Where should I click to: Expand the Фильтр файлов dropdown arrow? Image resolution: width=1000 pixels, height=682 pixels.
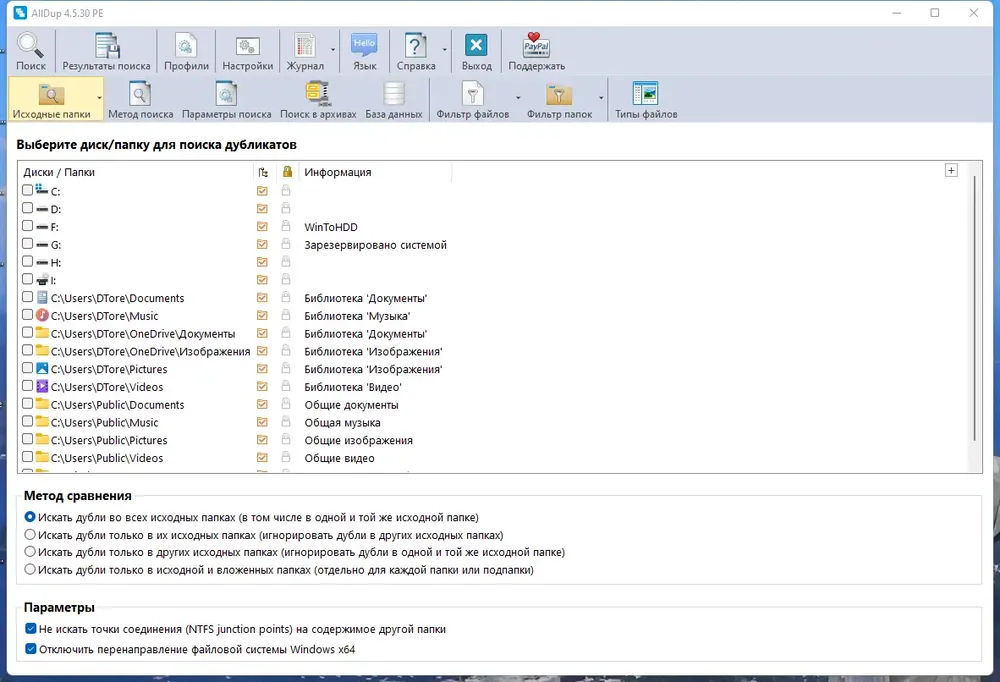tap(518, 98)
